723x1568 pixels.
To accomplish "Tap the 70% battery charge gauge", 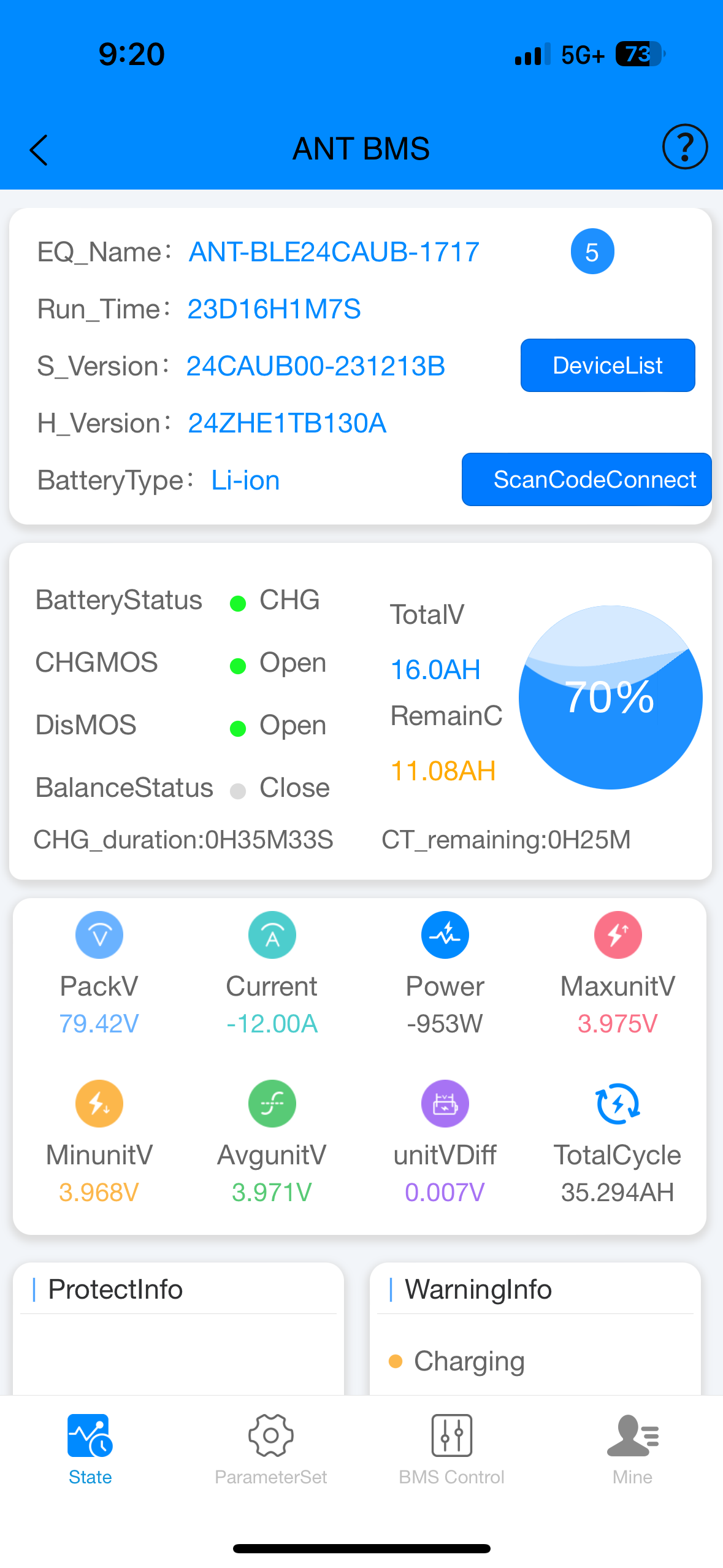I will (x=610, y=698).
